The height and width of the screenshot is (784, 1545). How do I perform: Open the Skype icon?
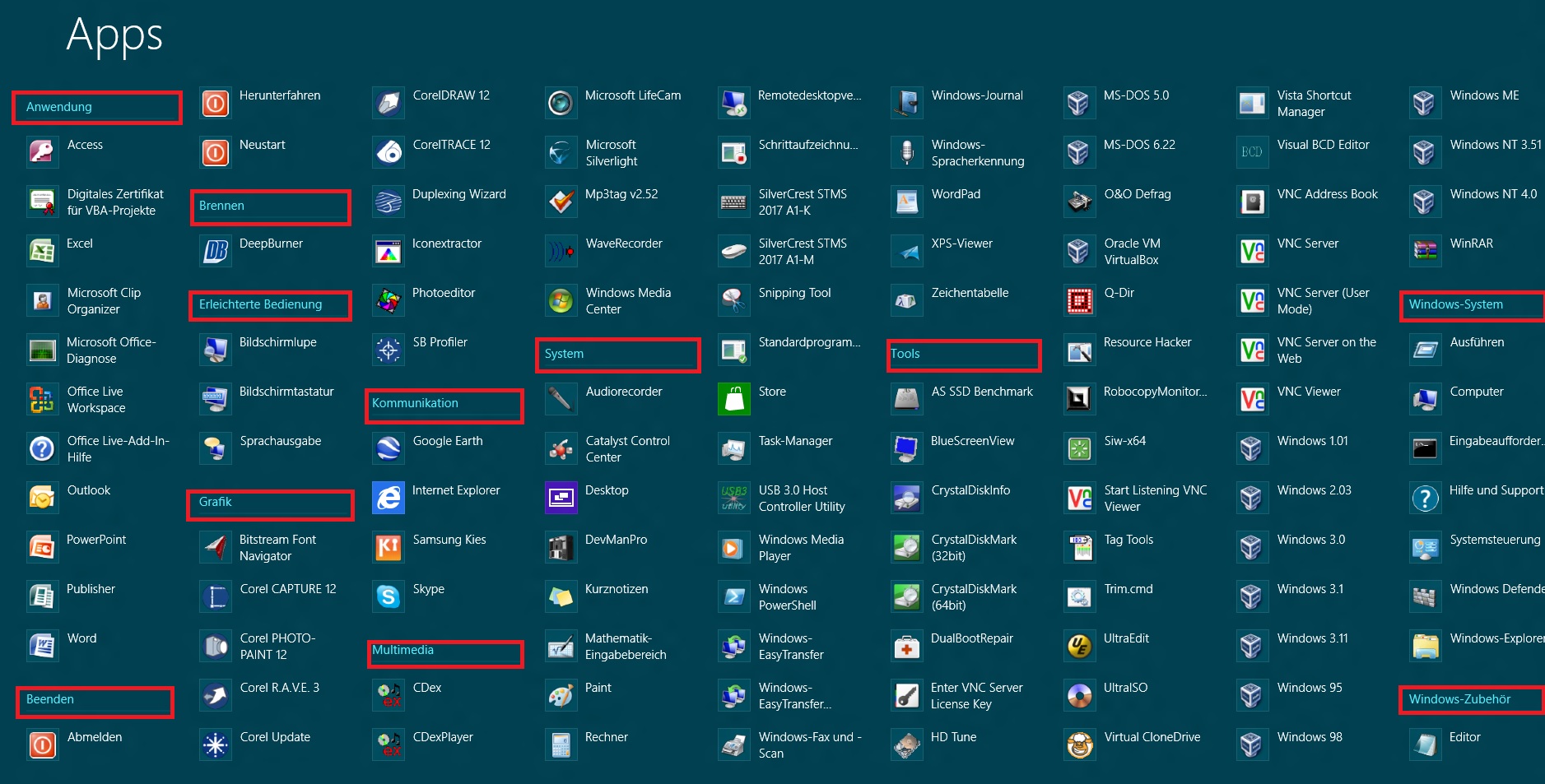(x=388, y=596)
